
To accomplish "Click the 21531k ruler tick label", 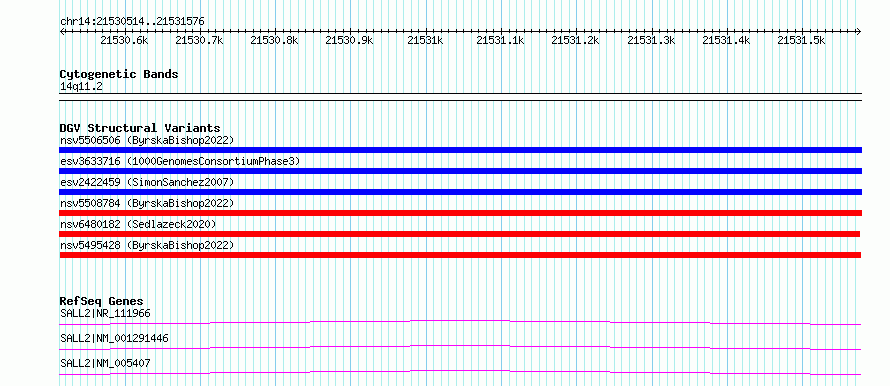I will [425, 40].
